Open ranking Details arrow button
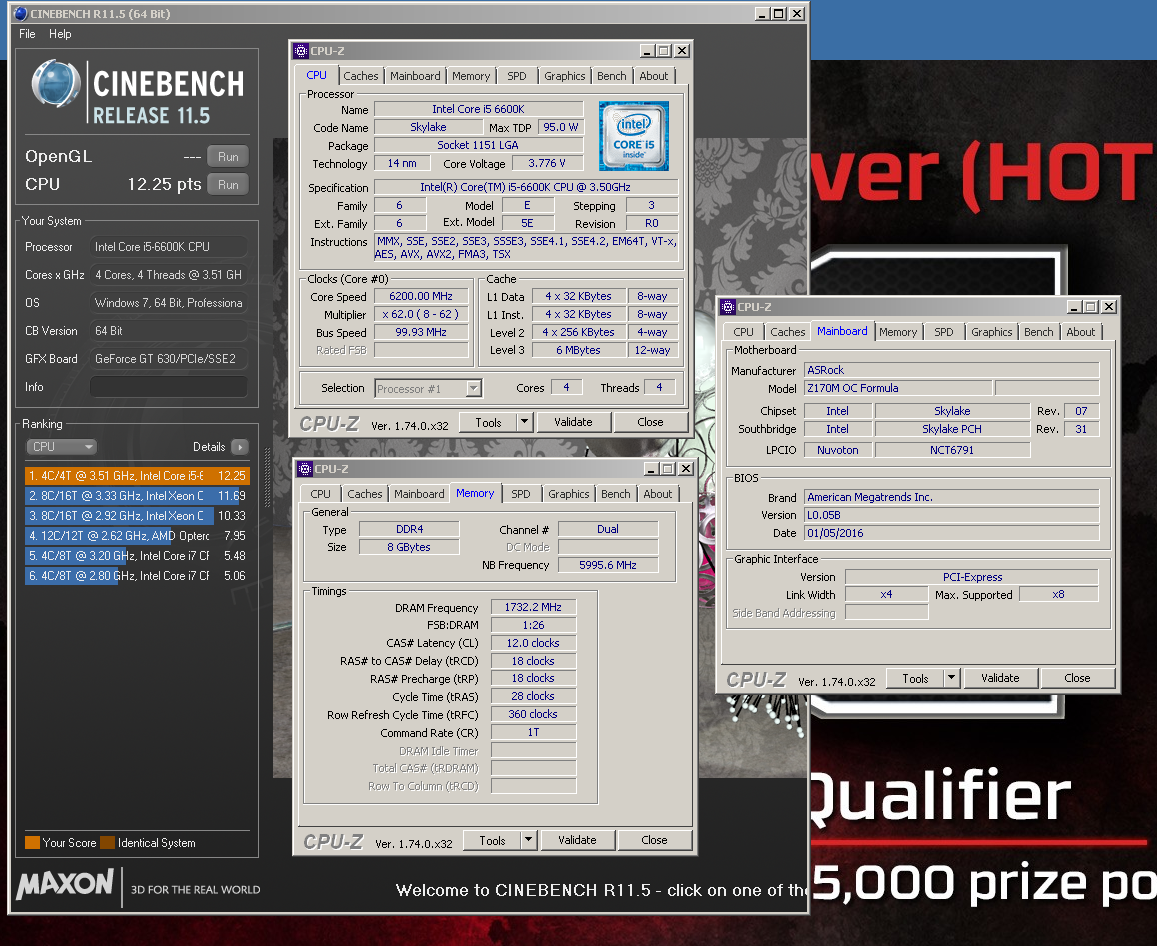Screen dimensions: 1157x946 [x=240, y=447]
